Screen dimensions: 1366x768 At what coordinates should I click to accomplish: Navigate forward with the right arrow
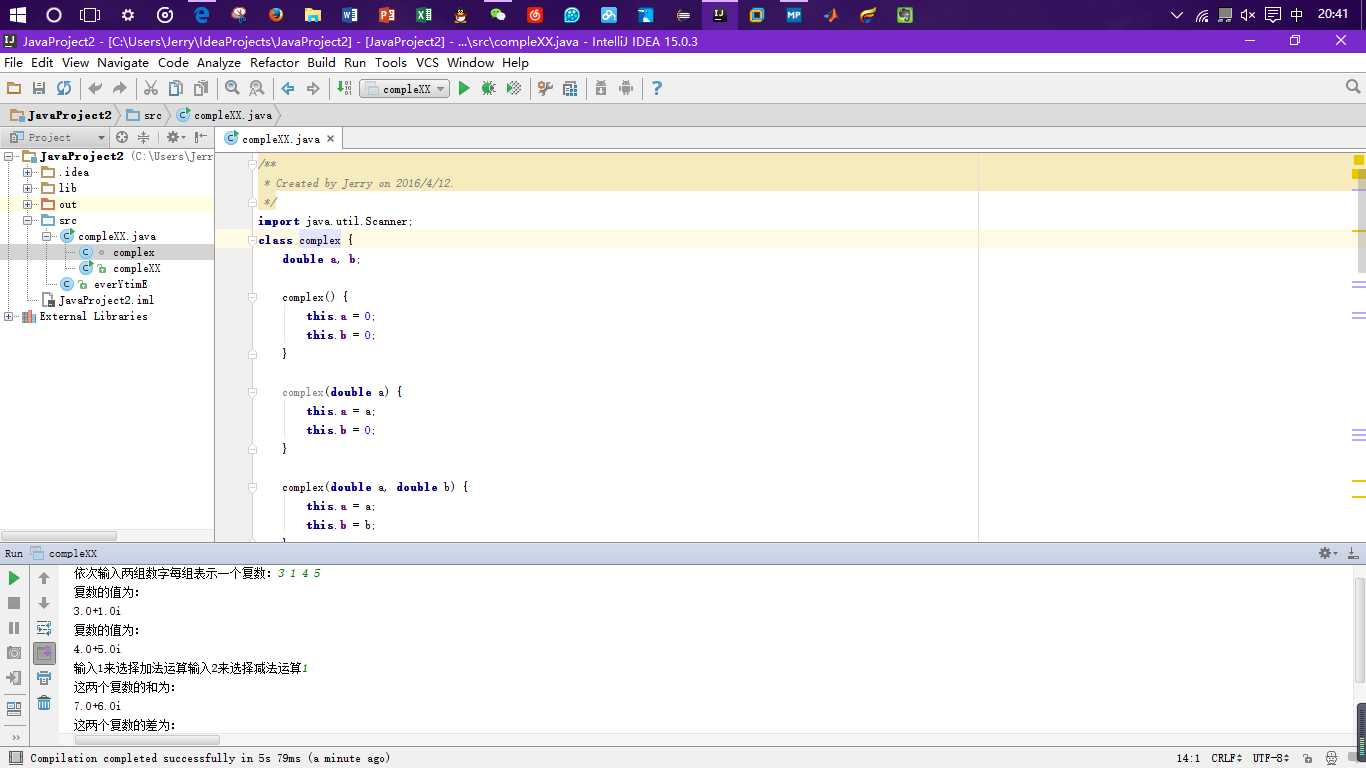click(x=313, y=88)
